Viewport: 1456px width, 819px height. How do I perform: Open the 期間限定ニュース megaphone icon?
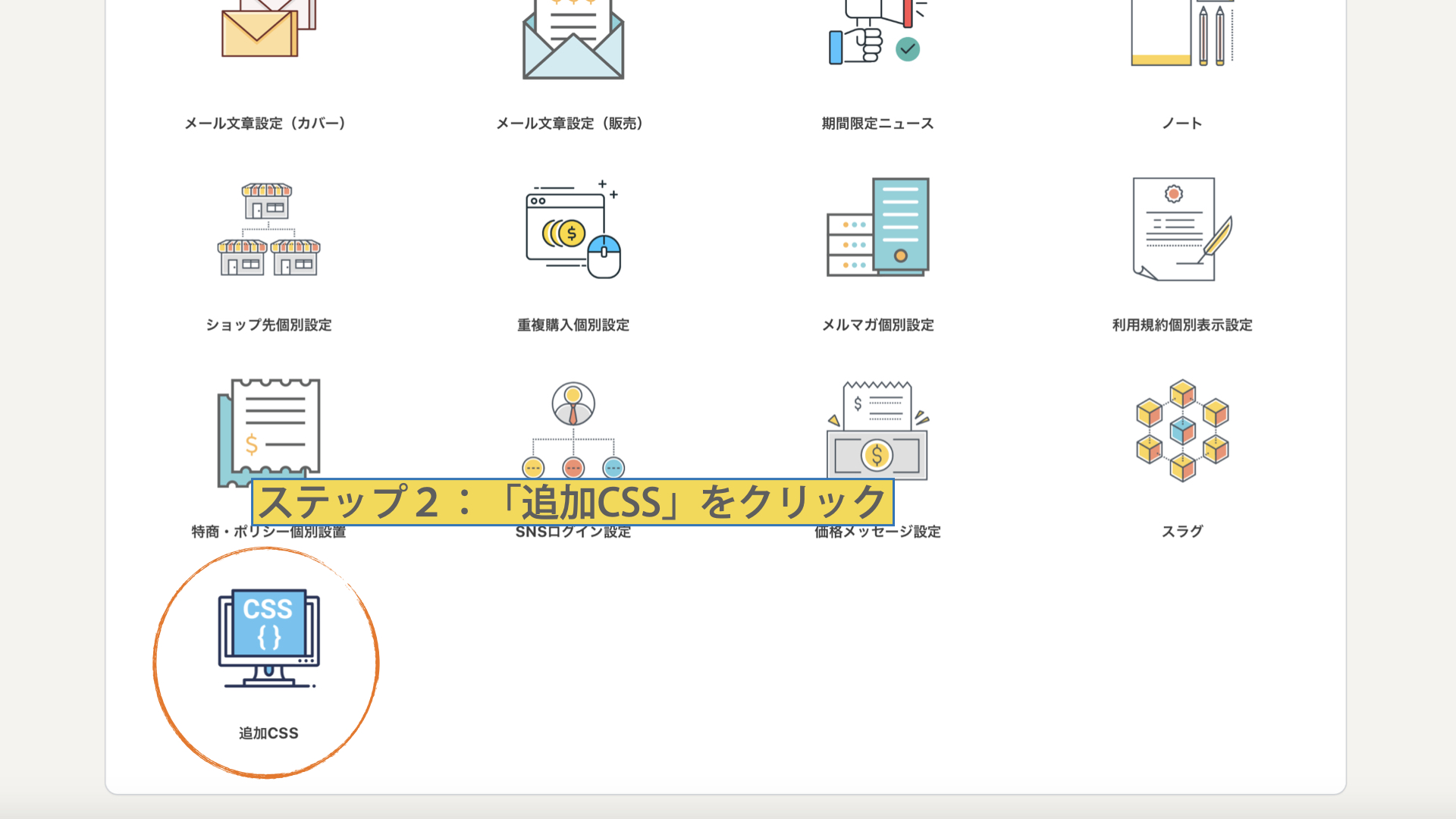pos(877,34)
